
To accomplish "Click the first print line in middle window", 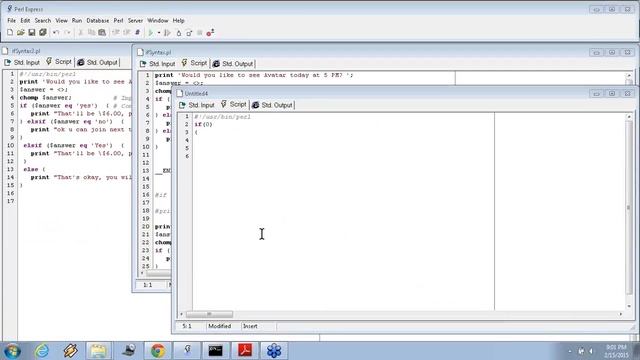I will (254, 75).
